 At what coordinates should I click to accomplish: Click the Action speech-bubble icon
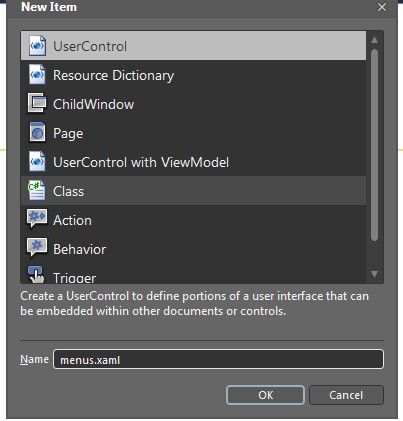37,219
